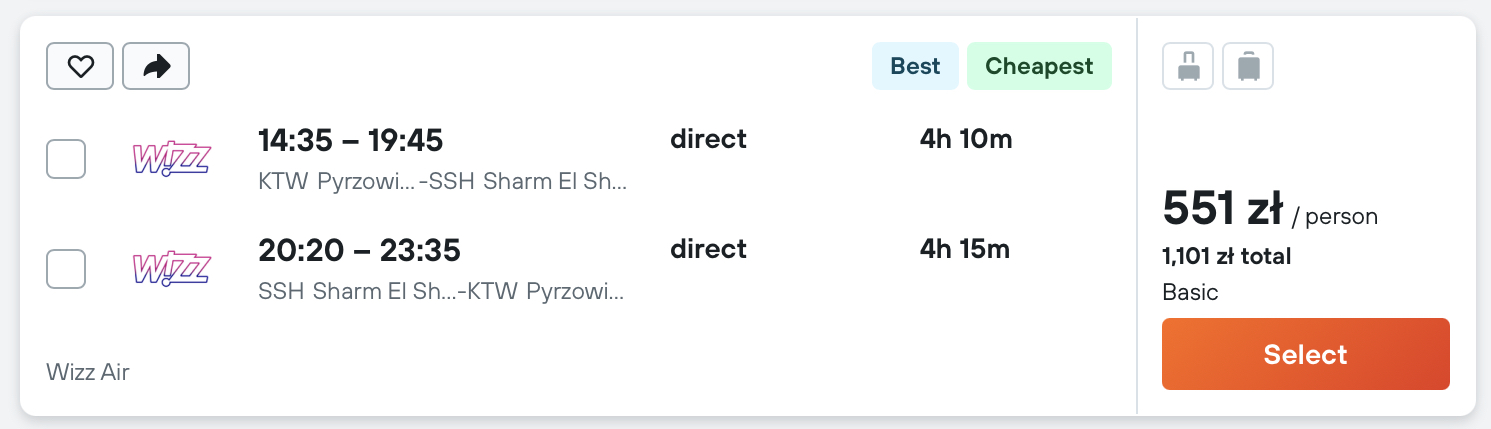Choose this flight with the Select button

click(x=1305, y=354)
